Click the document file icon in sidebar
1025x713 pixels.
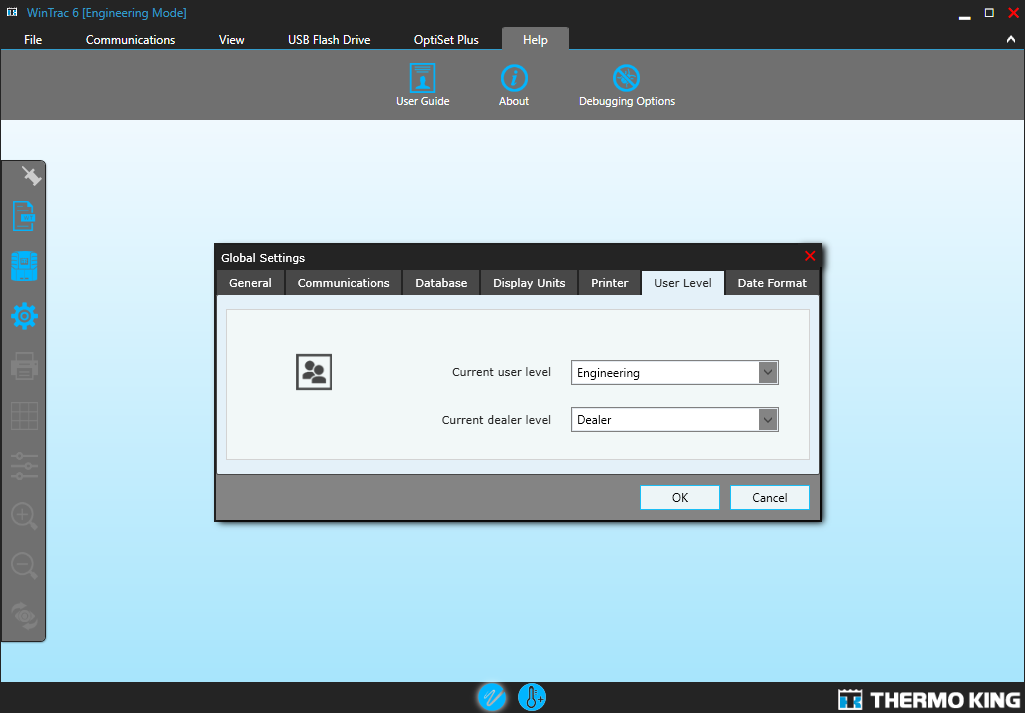coord(24,216)
